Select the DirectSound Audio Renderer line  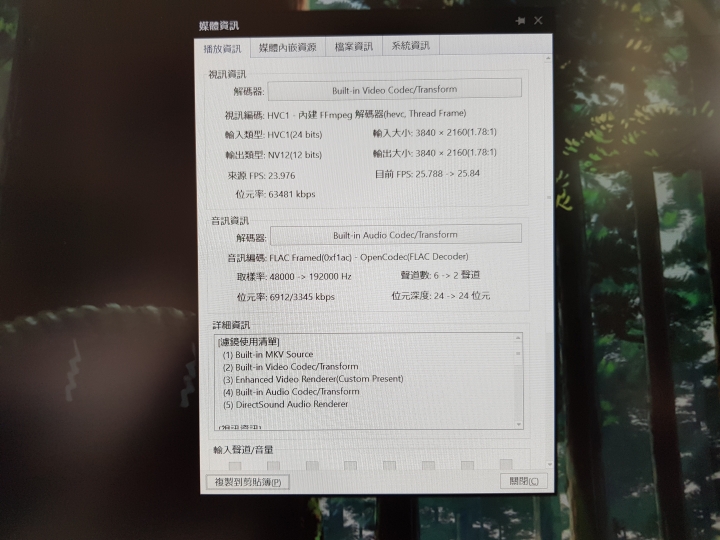click(286, 405)
